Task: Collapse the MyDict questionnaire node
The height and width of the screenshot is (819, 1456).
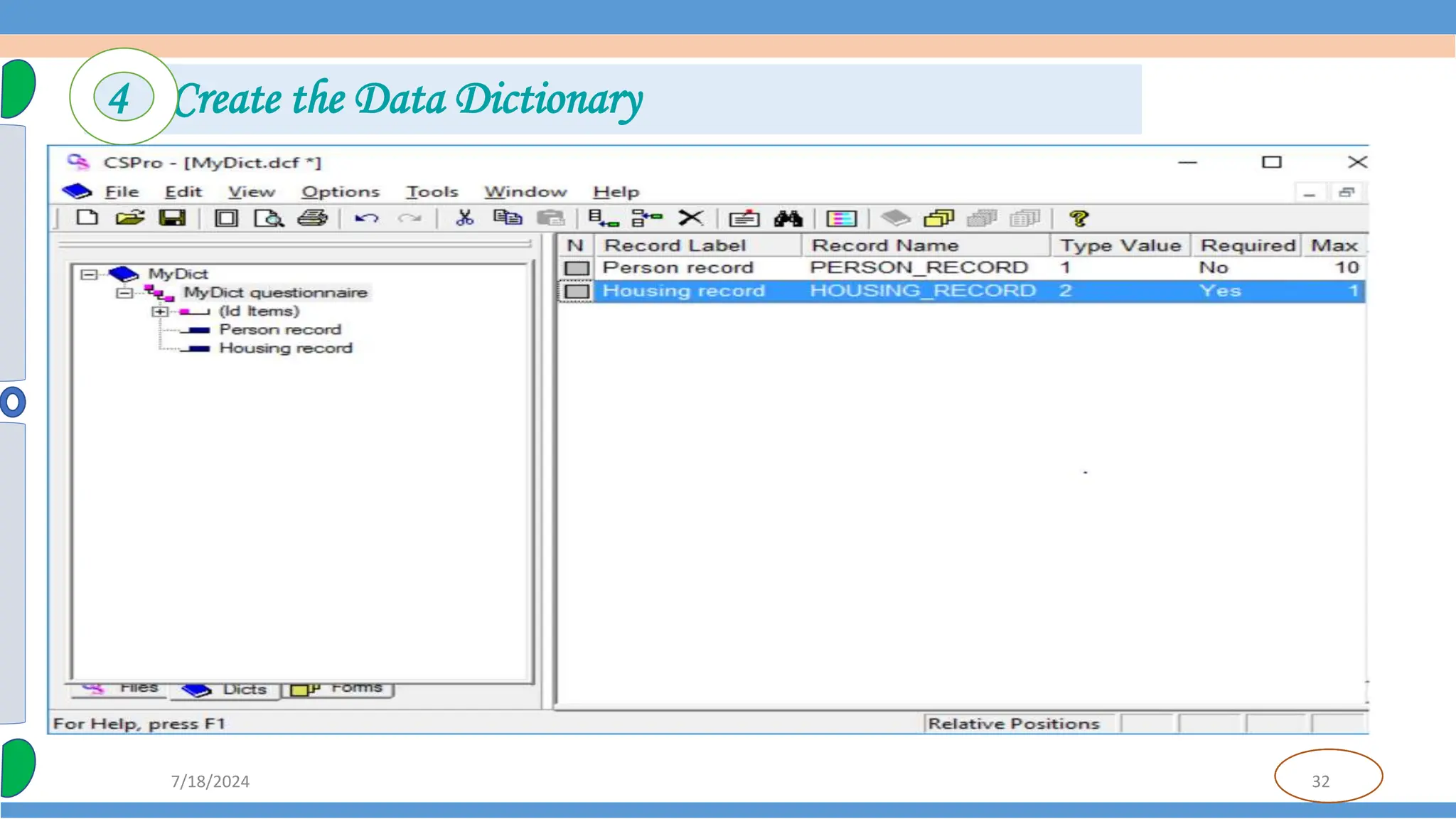Action: pyautogui.click(x=124, y=293)
